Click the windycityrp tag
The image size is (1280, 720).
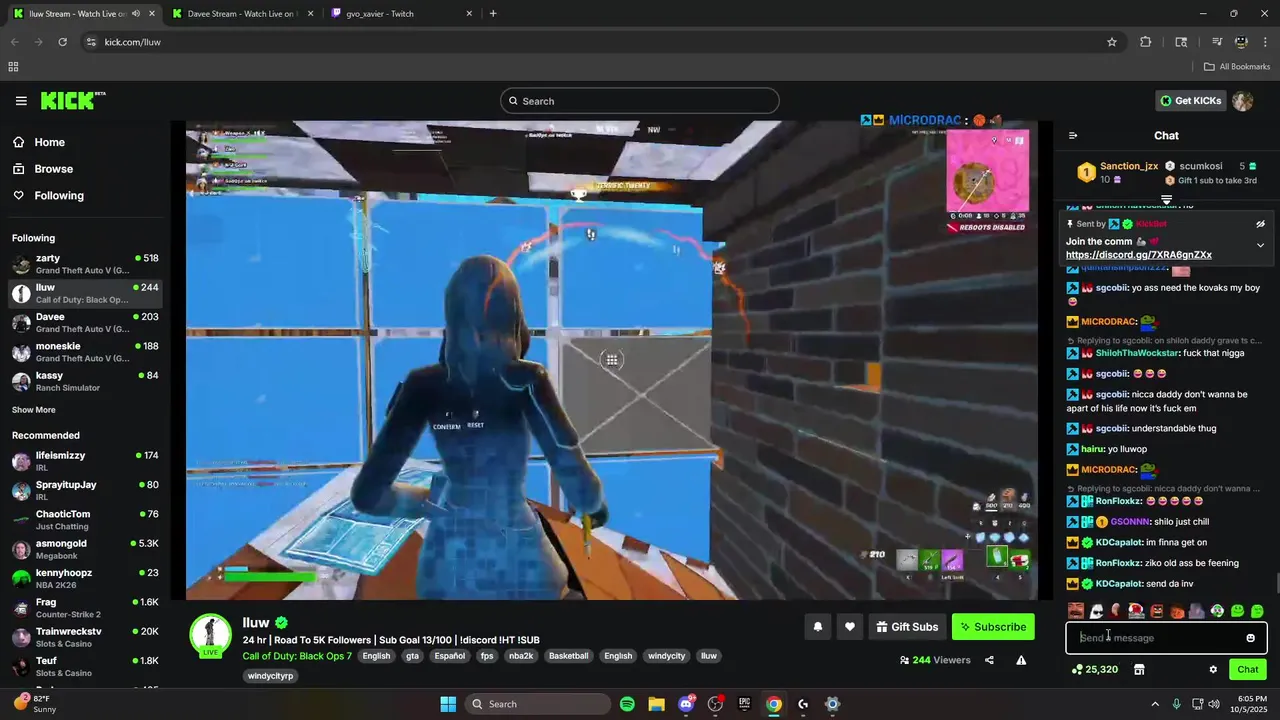[x=270, y=676]
